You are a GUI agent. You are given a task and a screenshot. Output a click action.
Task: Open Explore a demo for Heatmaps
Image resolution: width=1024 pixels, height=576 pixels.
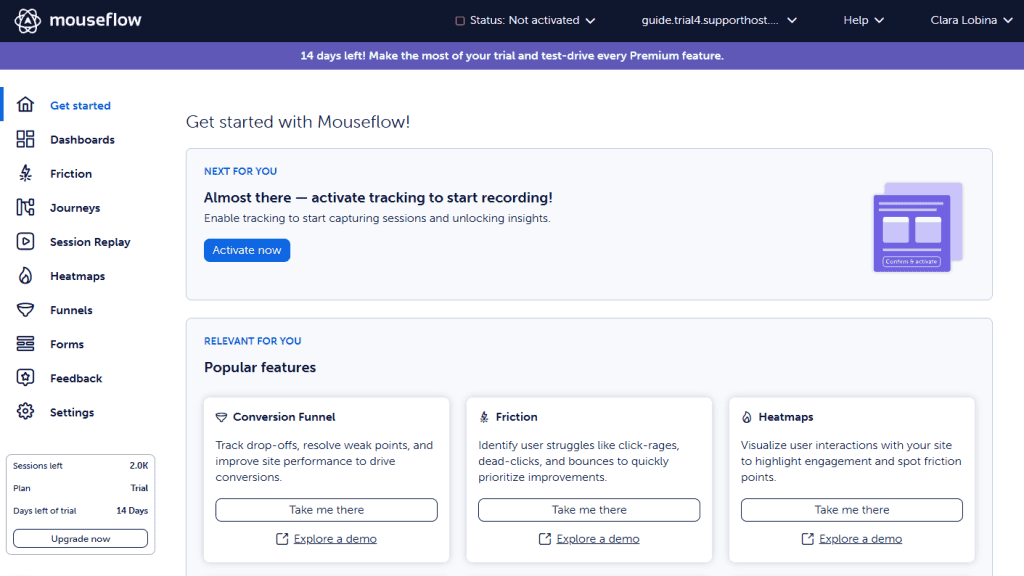pos(860,539)
